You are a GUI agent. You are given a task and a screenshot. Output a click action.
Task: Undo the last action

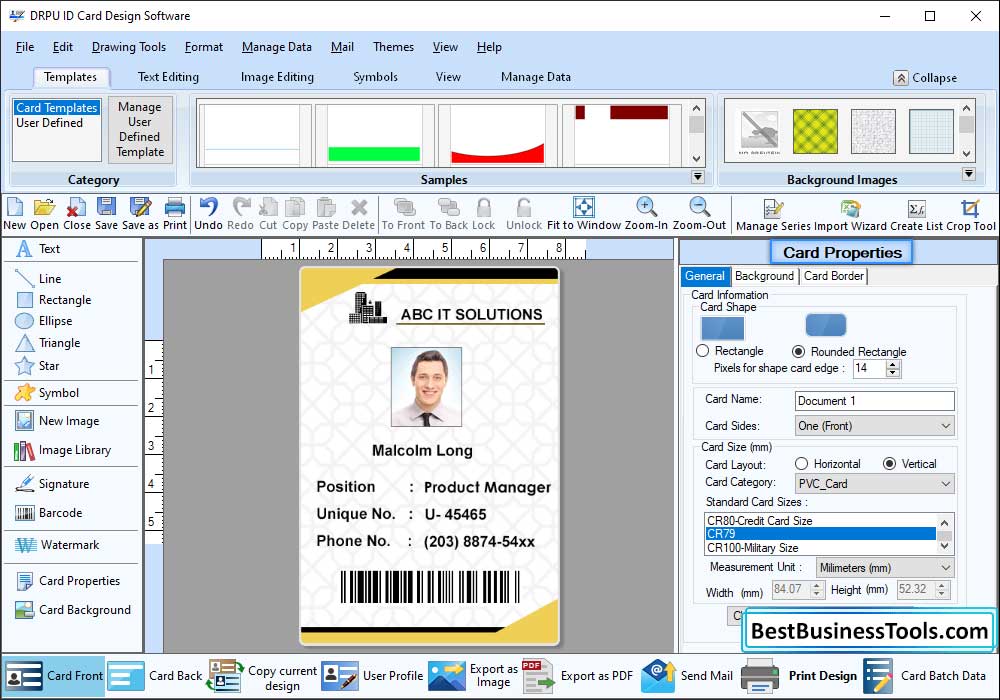point(208,214)
